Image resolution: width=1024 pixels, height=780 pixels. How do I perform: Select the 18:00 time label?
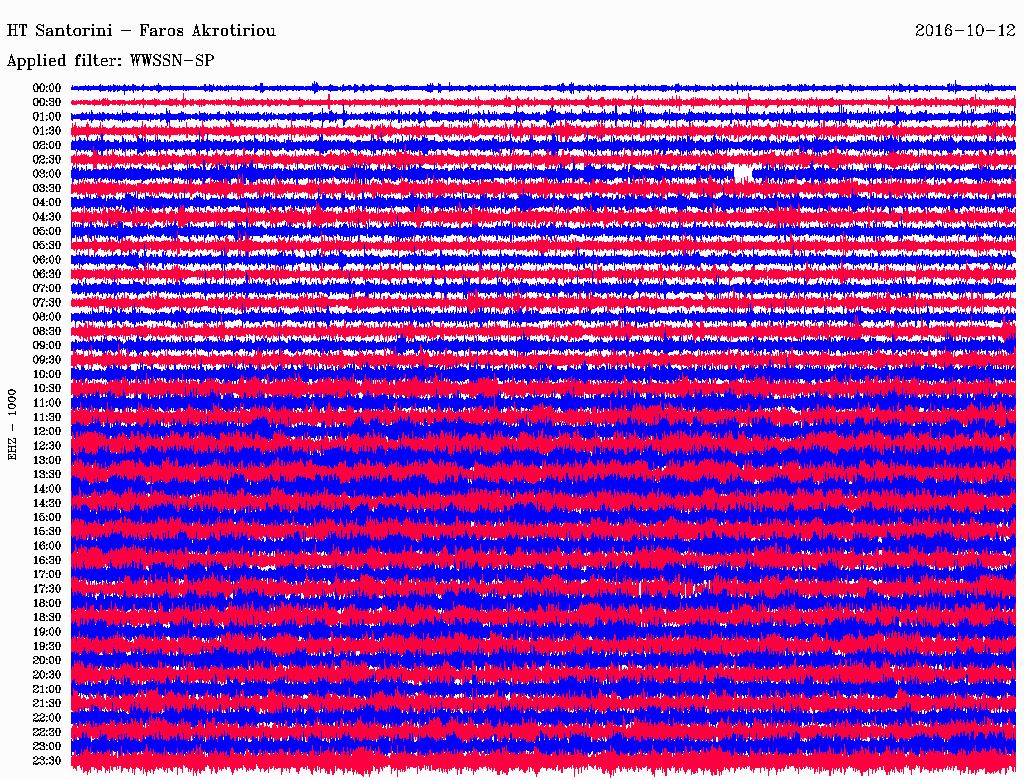click(x=47, y=604)
